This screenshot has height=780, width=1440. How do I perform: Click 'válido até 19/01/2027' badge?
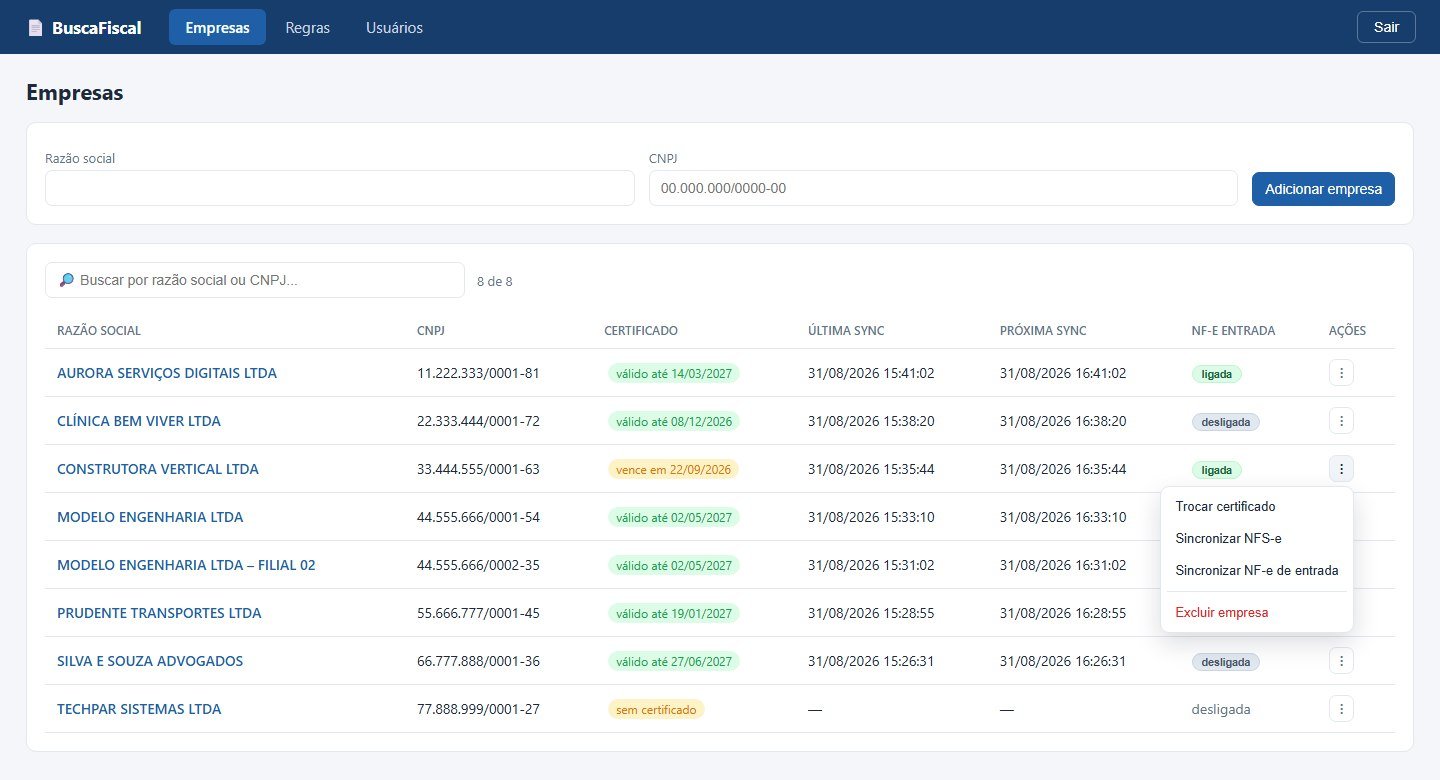(674, 614)
